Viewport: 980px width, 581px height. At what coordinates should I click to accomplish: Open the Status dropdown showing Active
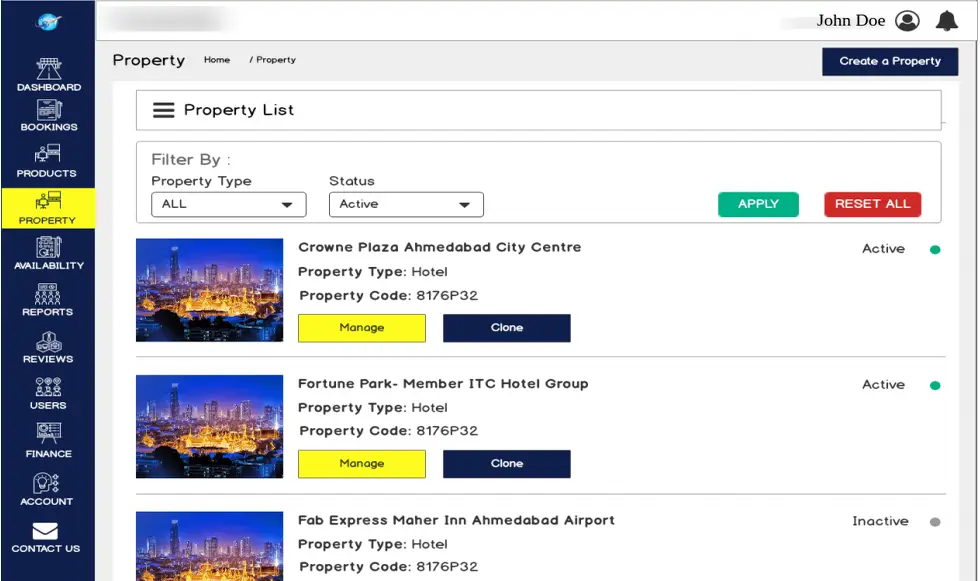coord(406,204)
